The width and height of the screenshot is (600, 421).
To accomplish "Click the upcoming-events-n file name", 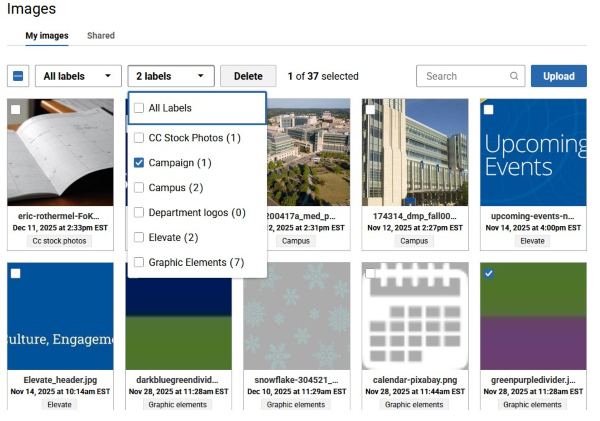I will coord(533,216).
